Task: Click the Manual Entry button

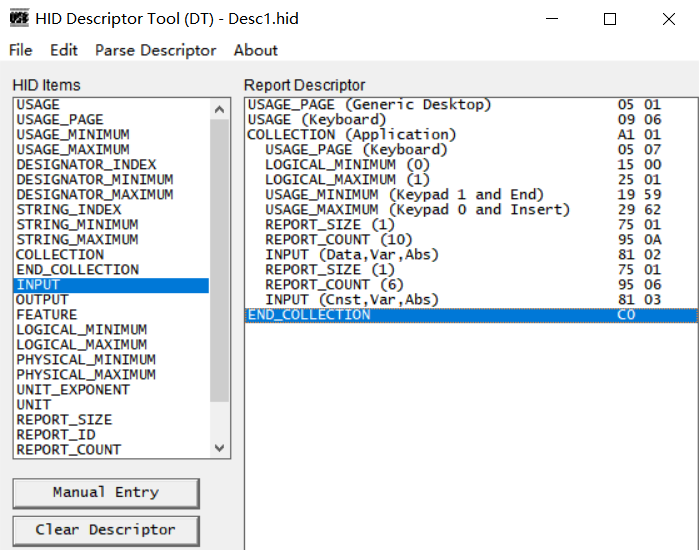Action: 106,493
